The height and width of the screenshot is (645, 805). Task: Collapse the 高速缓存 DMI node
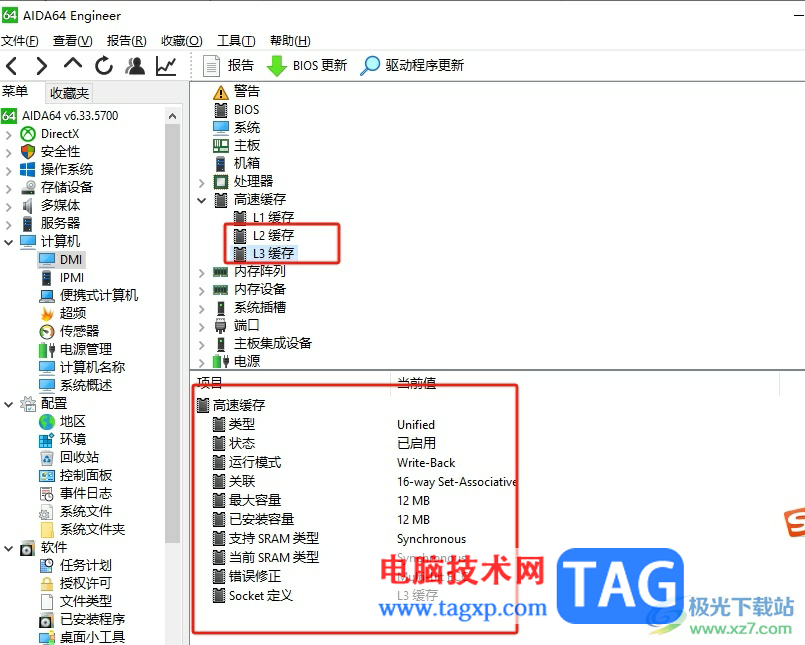pyautogui.click(x=202, y=200)
